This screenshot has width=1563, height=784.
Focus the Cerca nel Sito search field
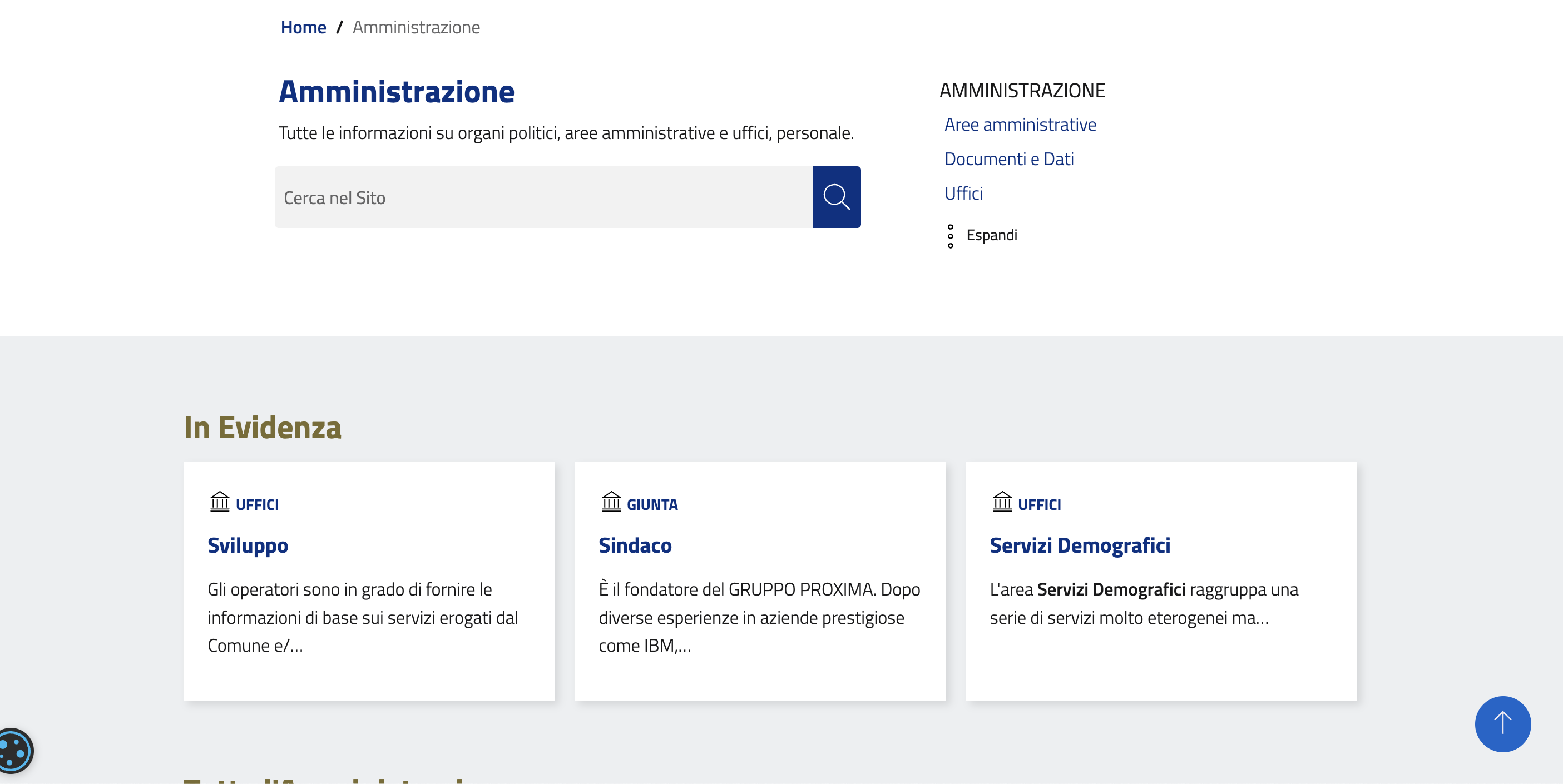pyautogui.click(x=543, y=197)
